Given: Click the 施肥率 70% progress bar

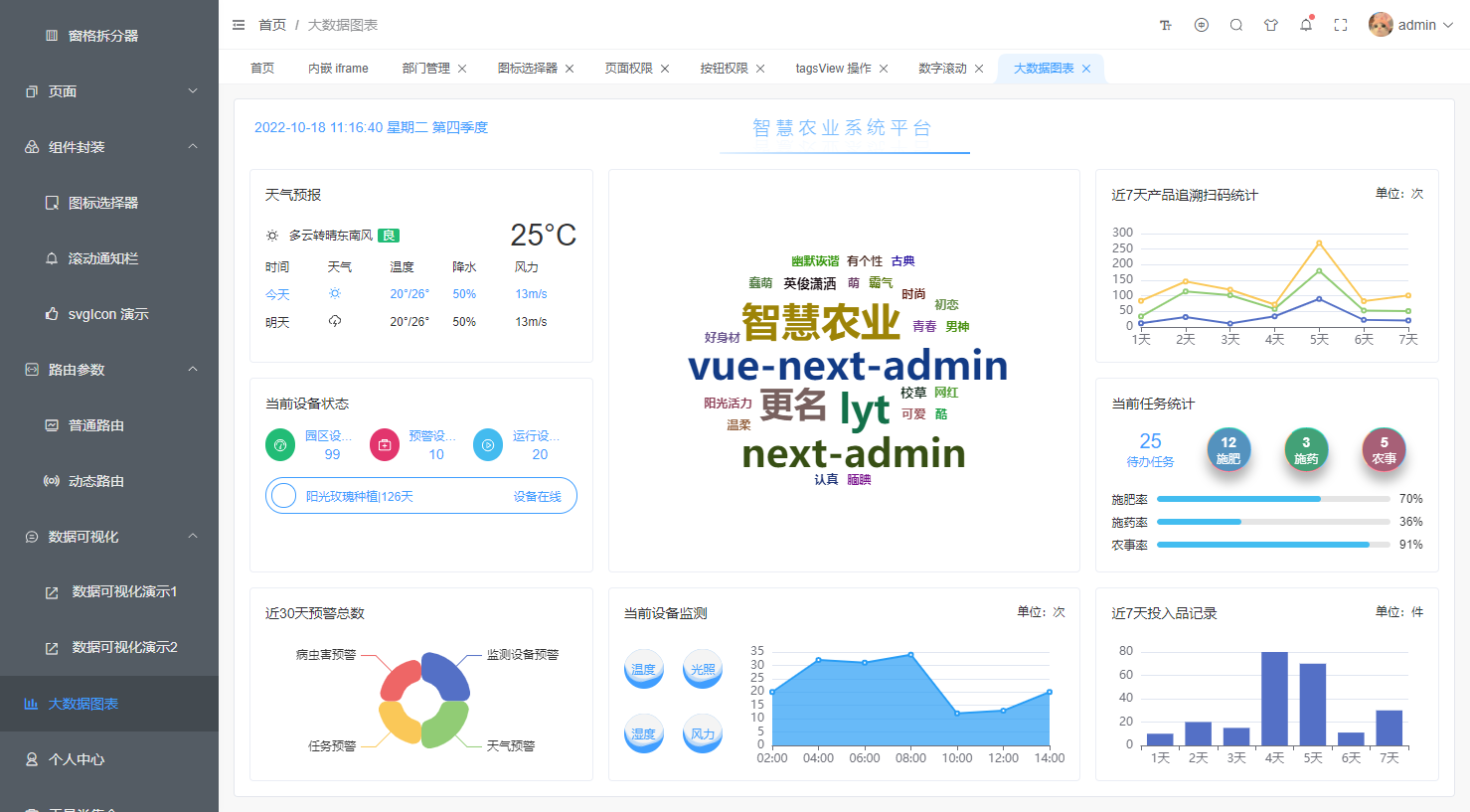Looking at the screenshot, I should coord(1273,499).
